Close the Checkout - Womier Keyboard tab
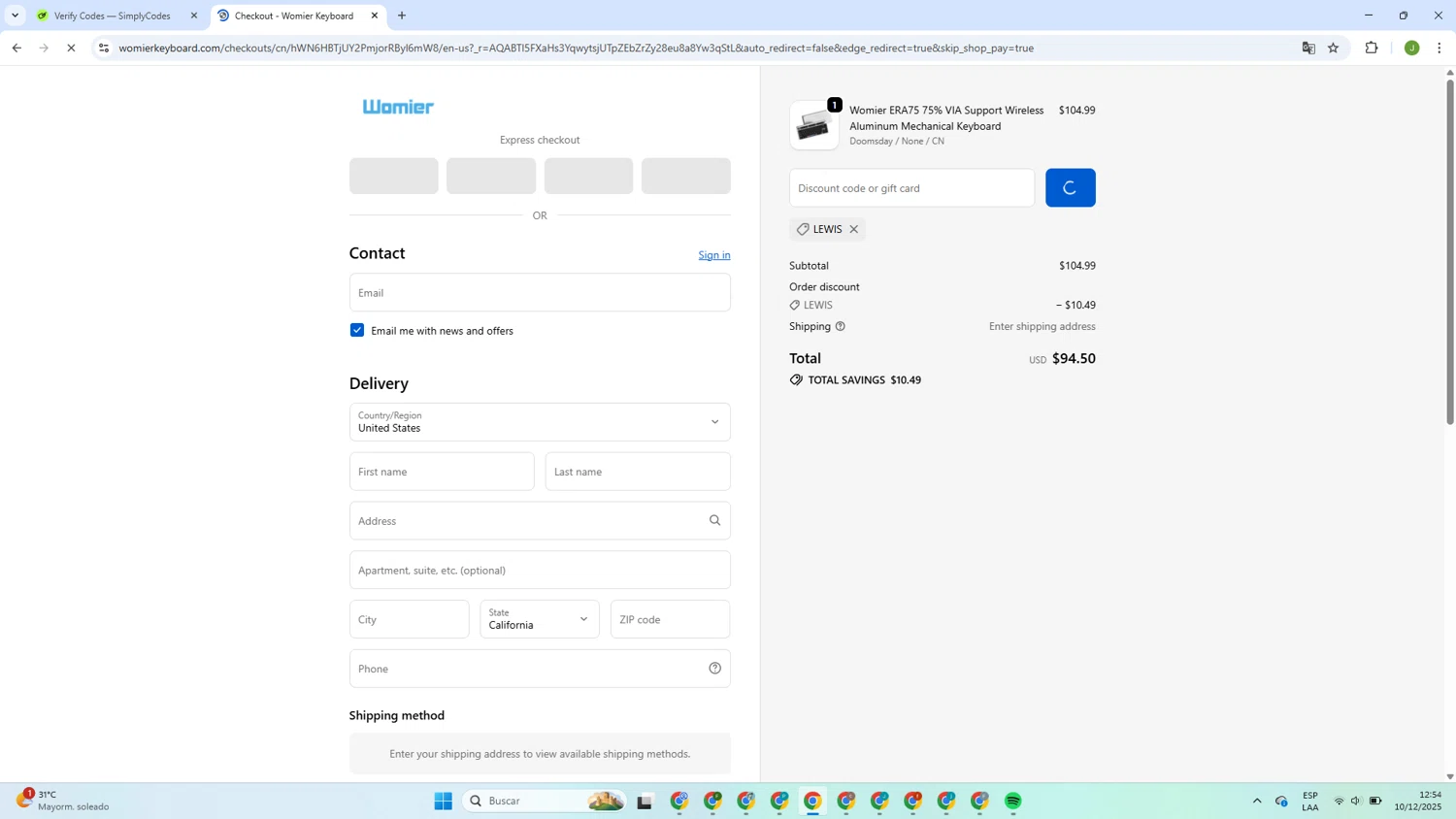This screenshot has height=819, width=1456. coord(375,16)
